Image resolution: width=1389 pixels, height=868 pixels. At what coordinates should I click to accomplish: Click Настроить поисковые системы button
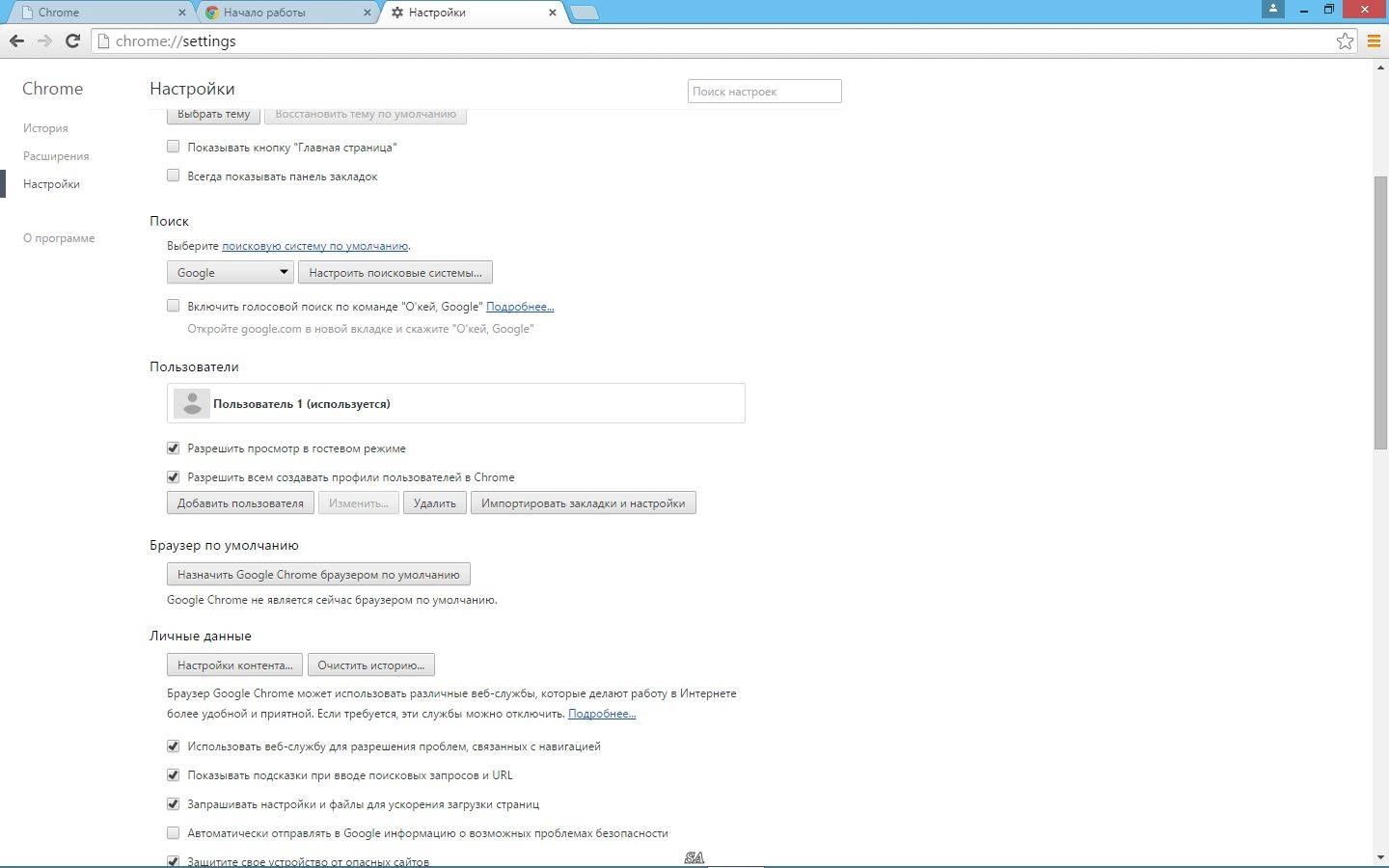pos(395,272)
